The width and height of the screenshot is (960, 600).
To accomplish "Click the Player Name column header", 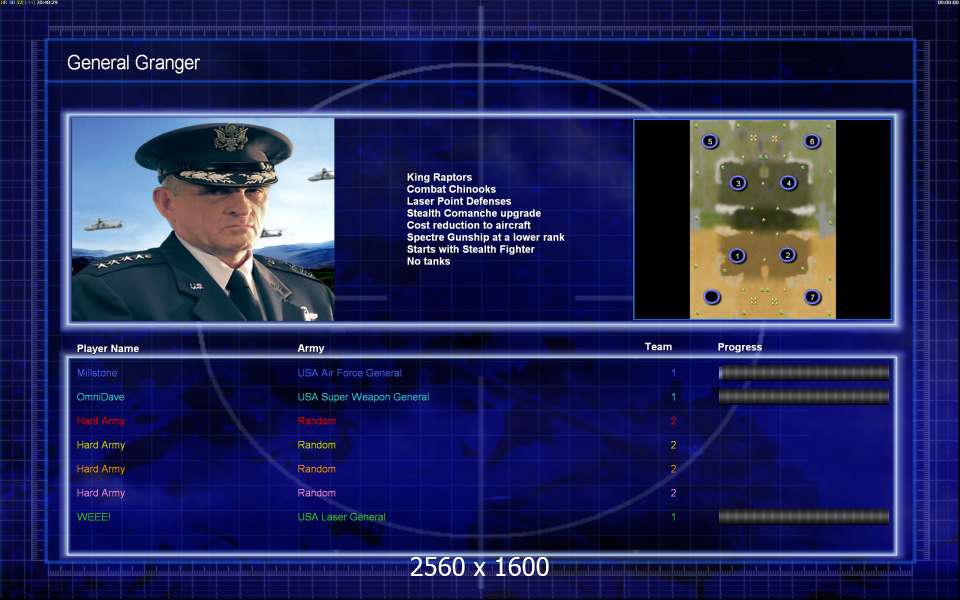I will (108, 348).
